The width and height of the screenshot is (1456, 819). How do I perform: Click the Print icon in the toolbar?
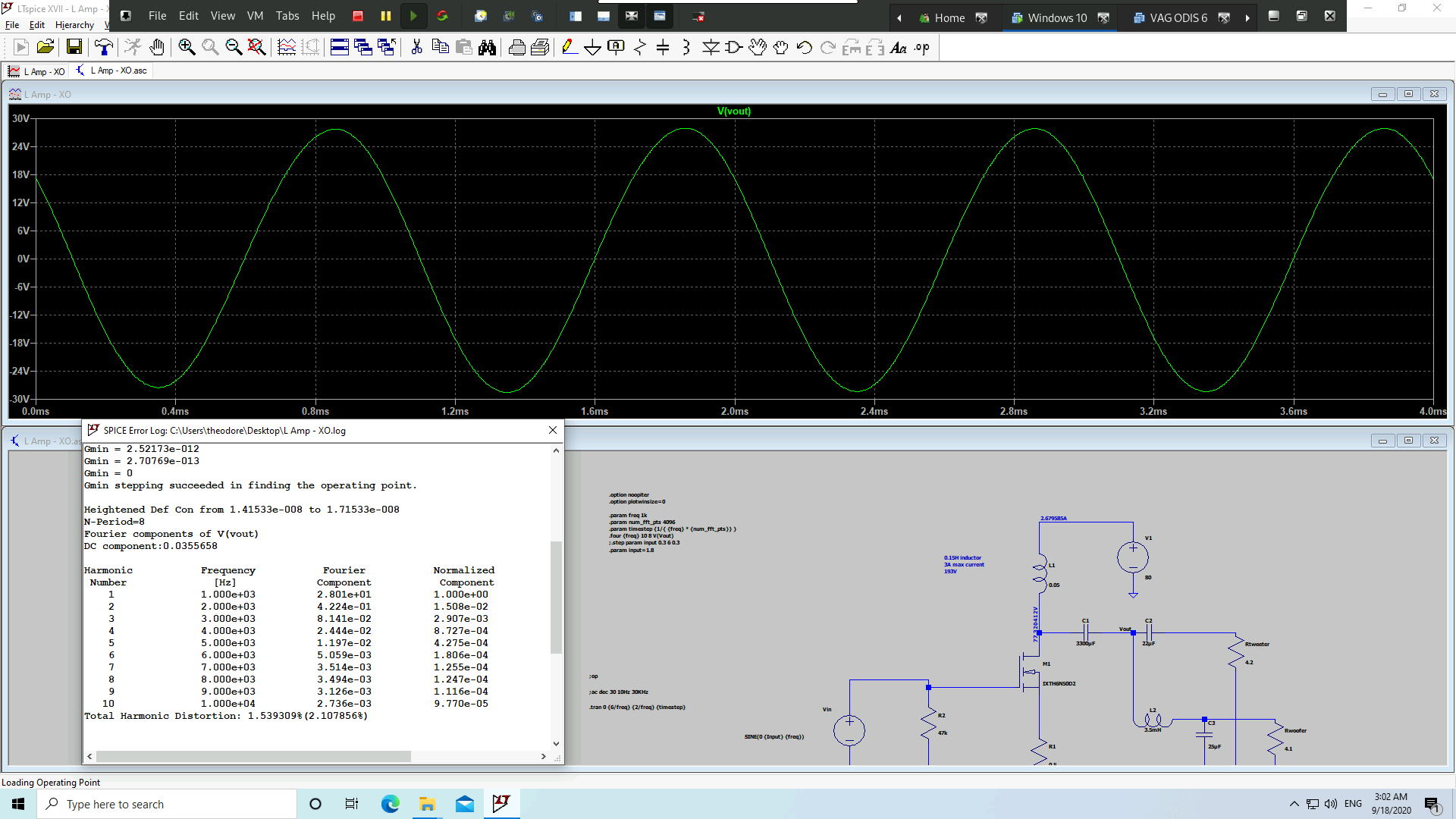516,48
